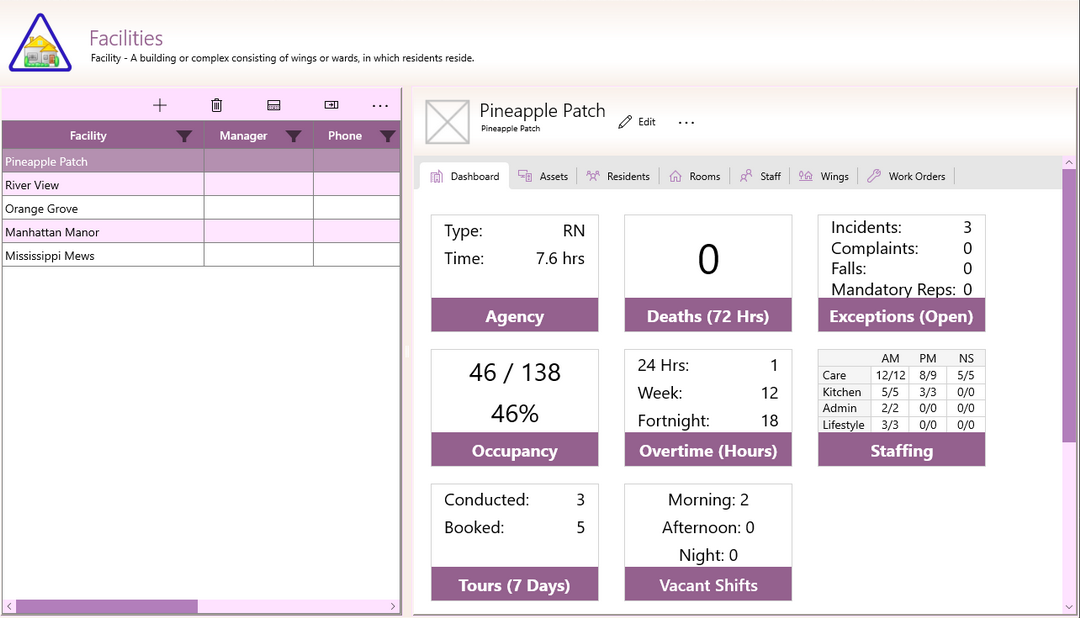Sort by Facility column header
This screenshot has width=1080, height=618.
[x=88, y=136]
